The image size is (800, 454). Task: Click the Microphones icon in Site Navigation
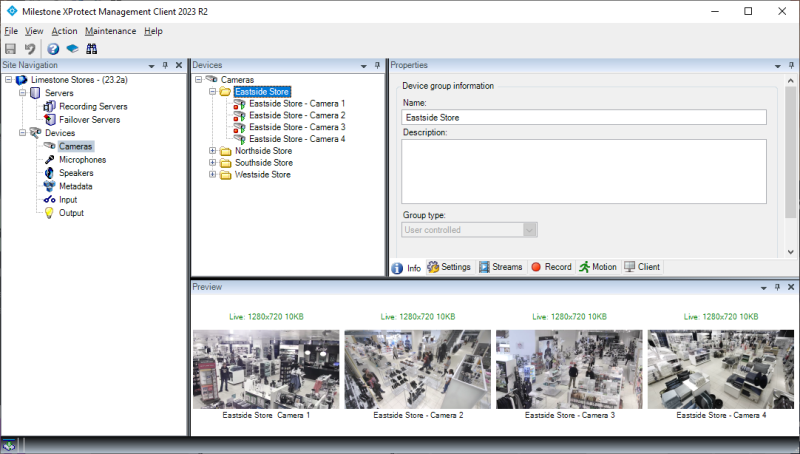coord(49,160)
